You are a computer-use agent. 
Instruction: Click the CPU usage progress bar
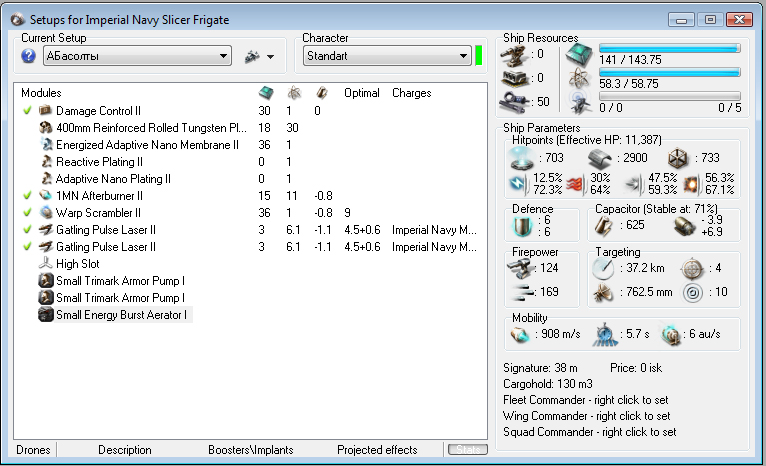(670, 48)
